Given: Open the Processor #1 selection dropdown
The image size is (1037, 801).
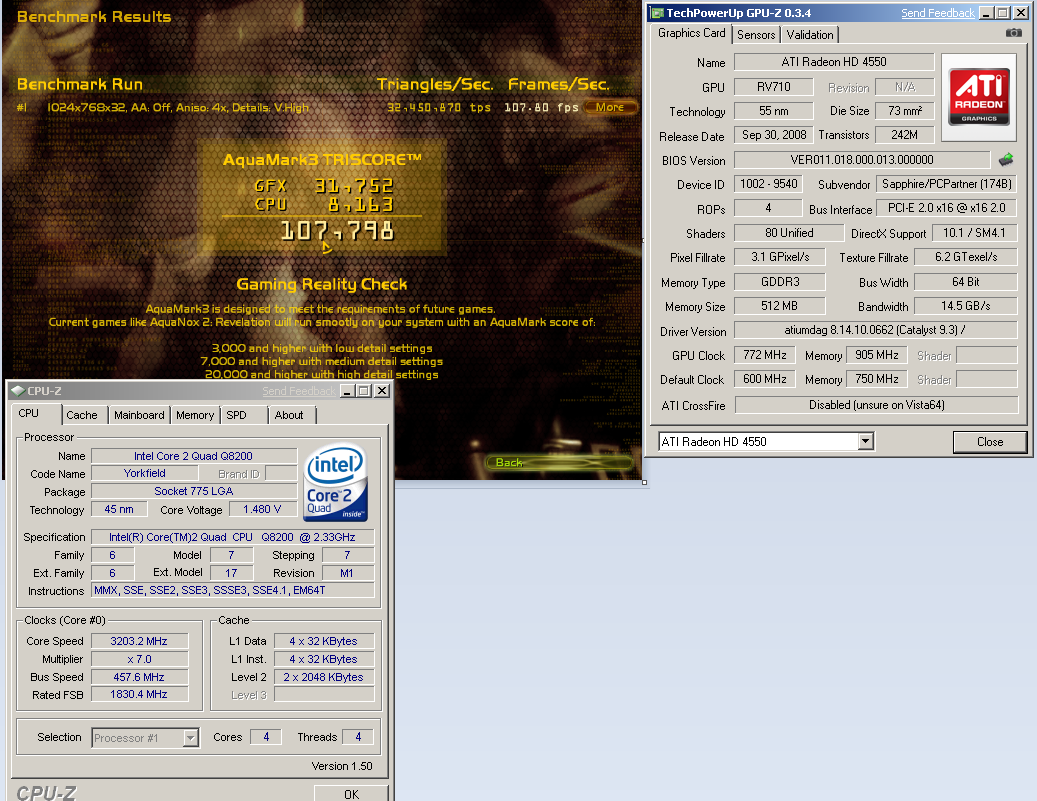Looking at the screenshot, I should pos(190,738).
